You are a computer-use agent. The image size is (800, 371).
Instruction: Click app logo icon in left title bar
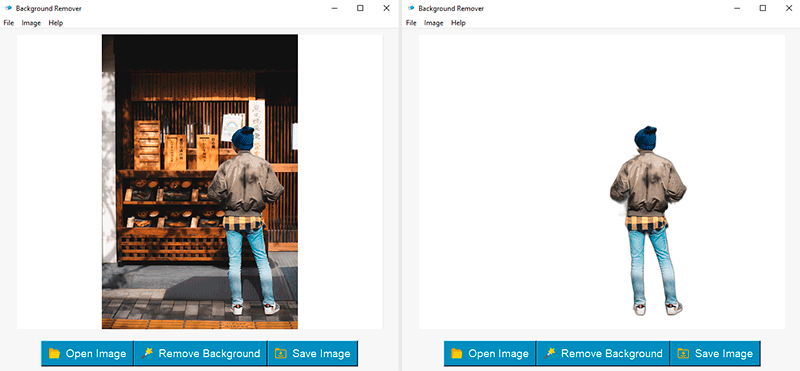(8, 8)
